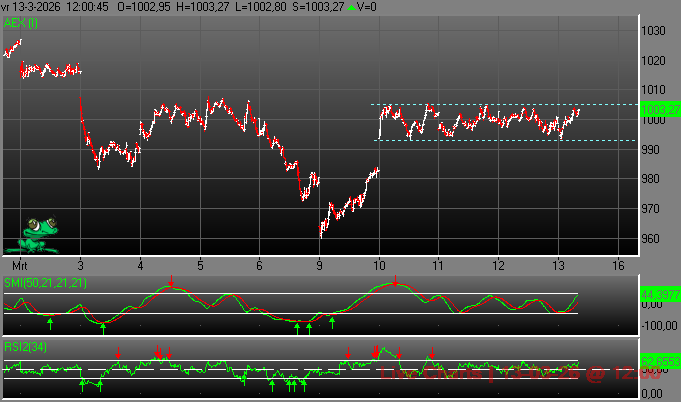Viewport: 681px width, 402px height.
Task: Select the RSI2(34) indicator label
Action: click(25, 347)
